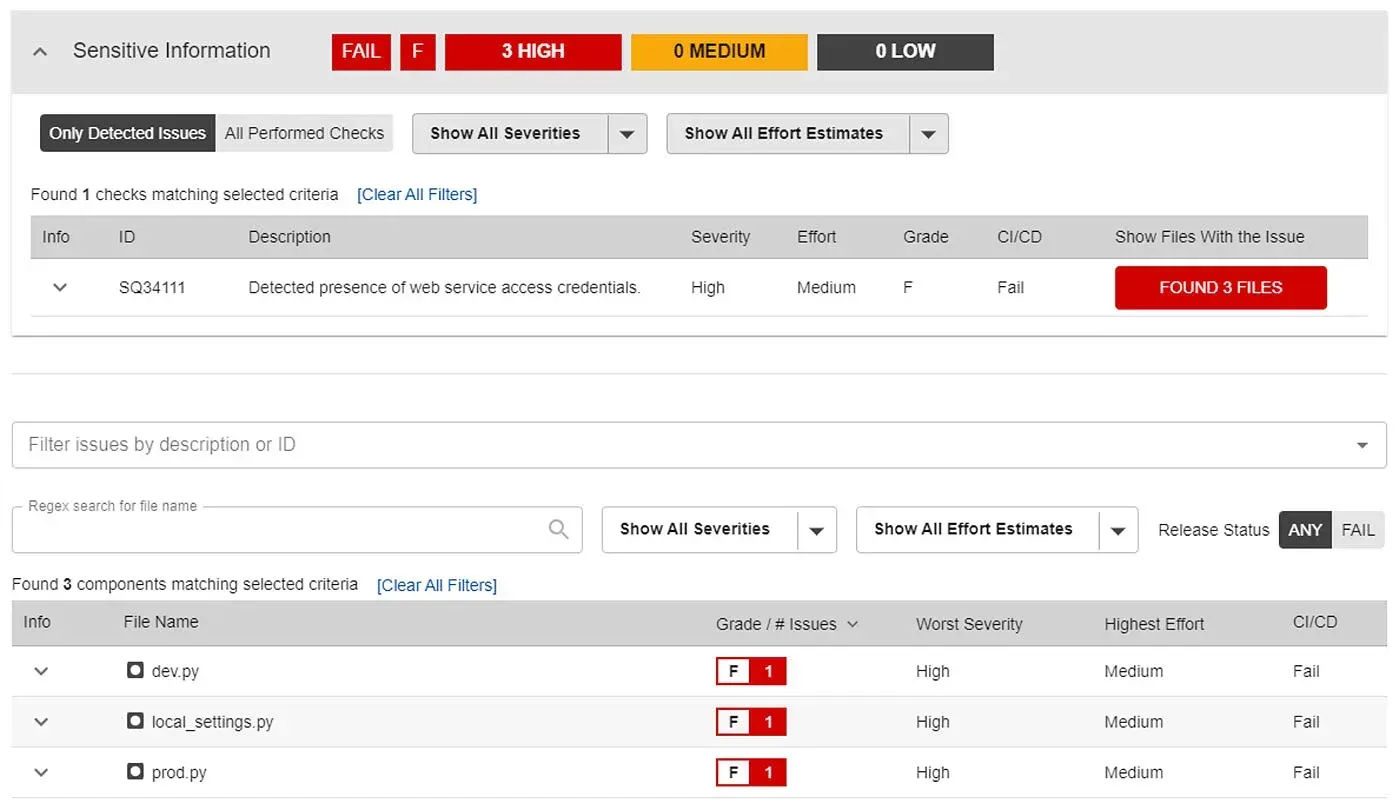Set Release Status to FAIL
1400x810 pixels.
click(1358, 530)
